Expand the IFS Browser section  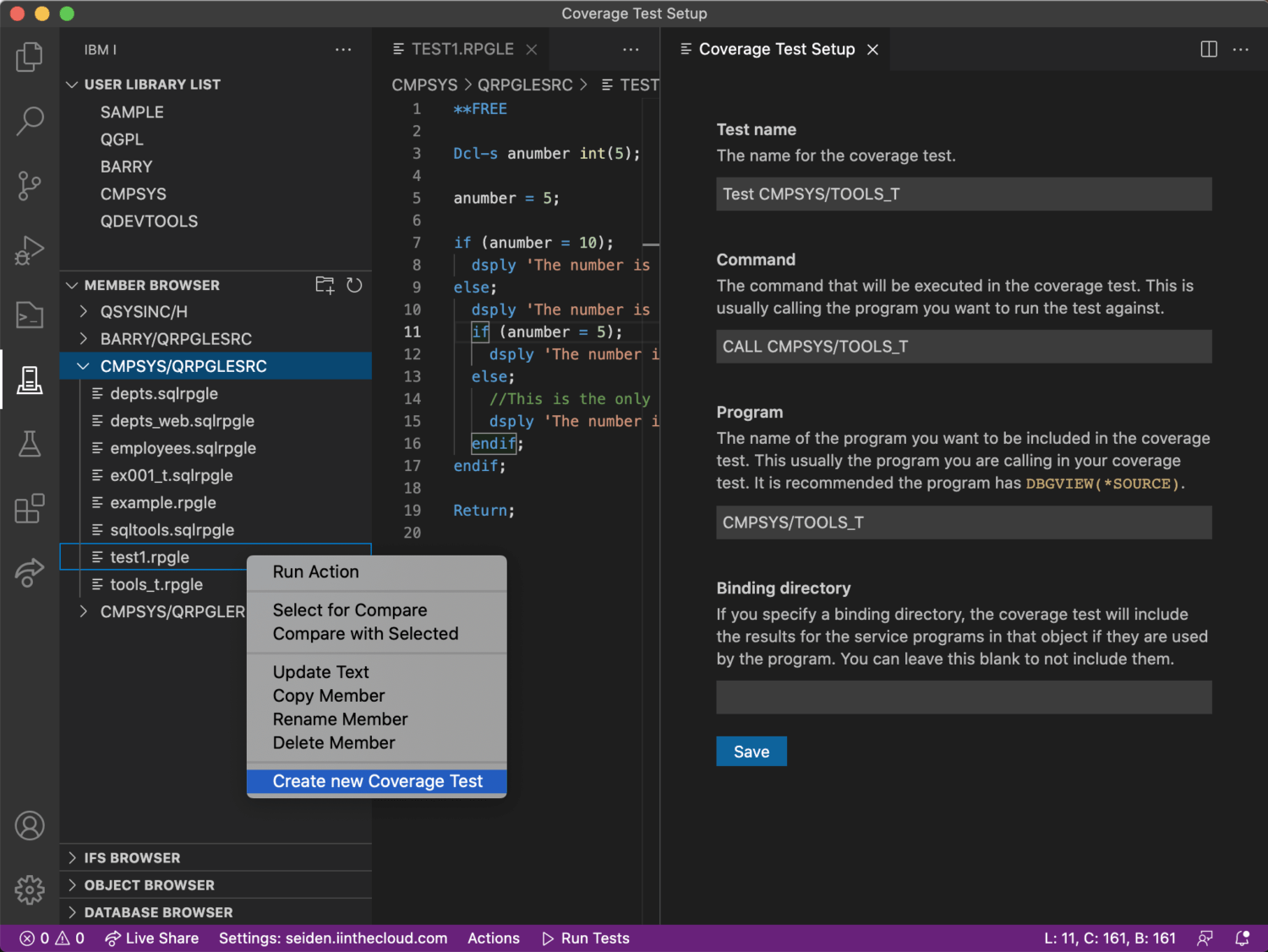click(x=73, y=857)
